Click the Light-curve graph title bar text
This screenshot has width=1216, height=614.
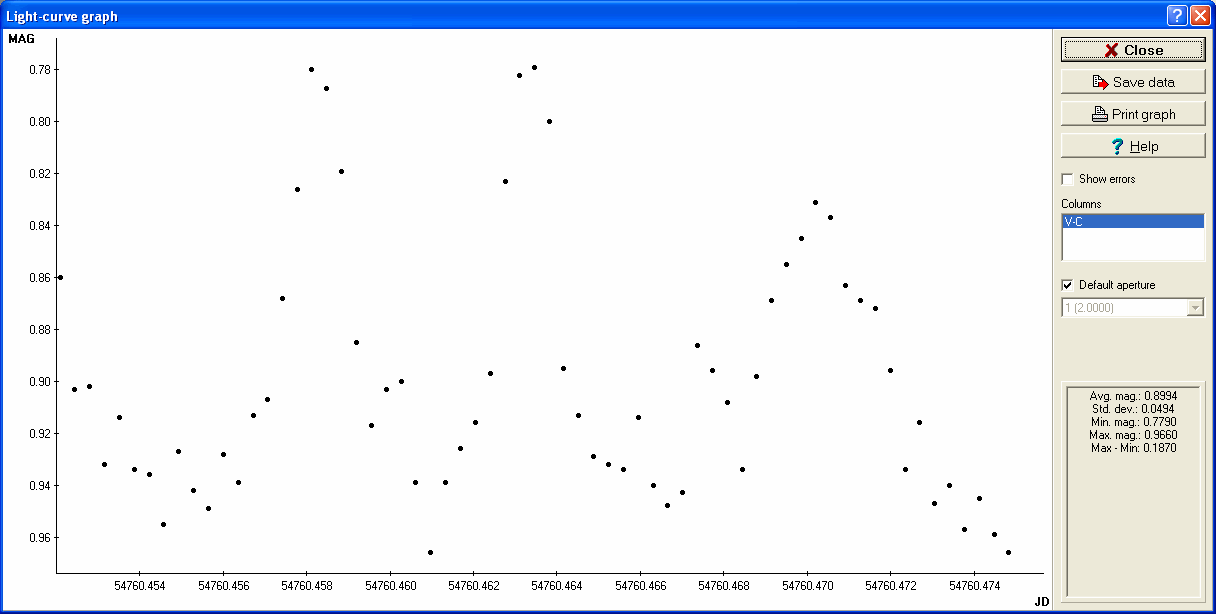62,16
